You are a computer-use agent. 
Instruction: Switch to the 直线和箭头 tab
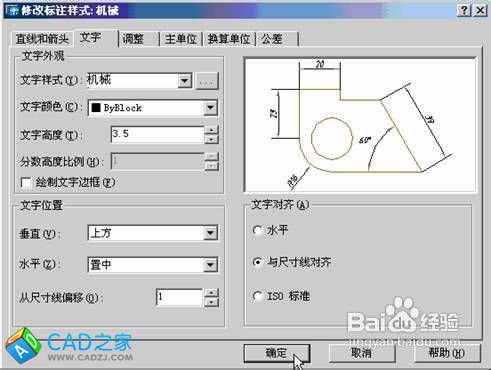click(x=42, y=39)
